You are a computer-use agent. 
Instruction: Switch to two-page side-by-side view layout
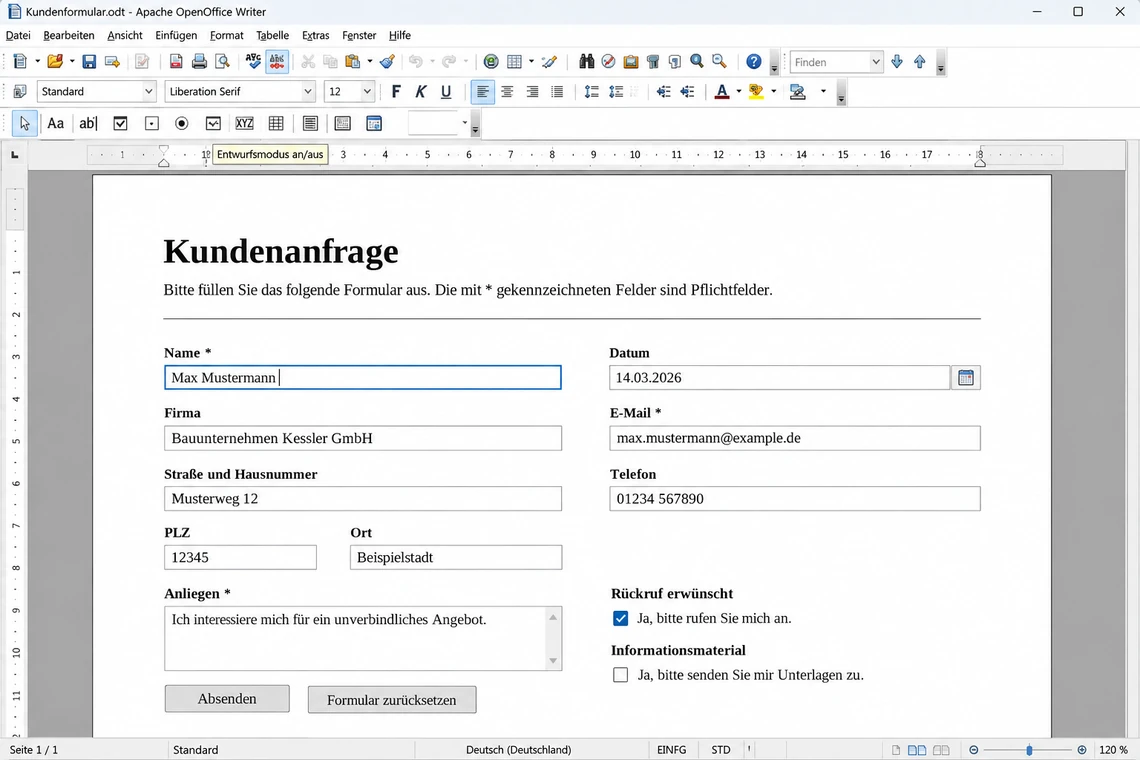pos(917,750)
